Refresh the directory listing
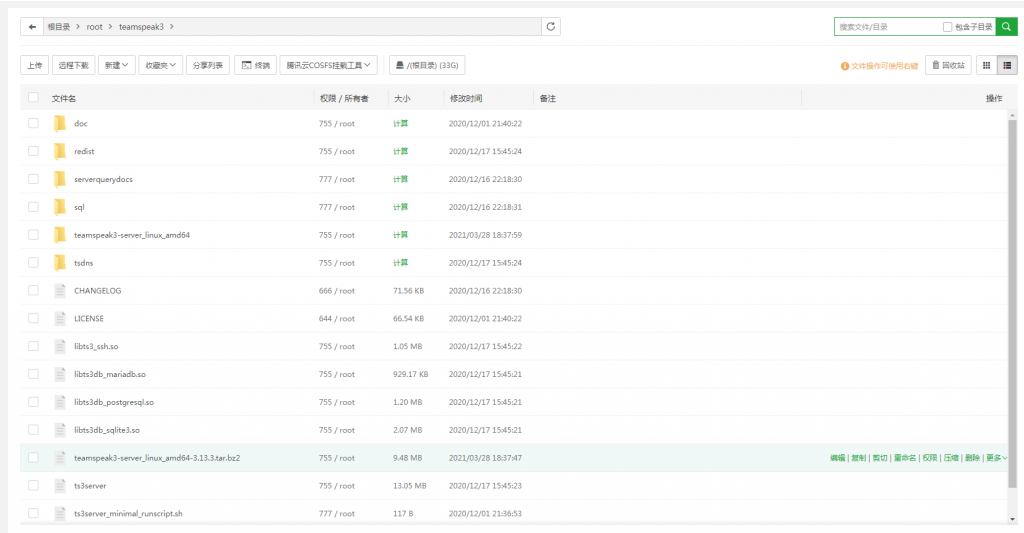This screenshot has width=1024, height=533. (x=551, y=27)
